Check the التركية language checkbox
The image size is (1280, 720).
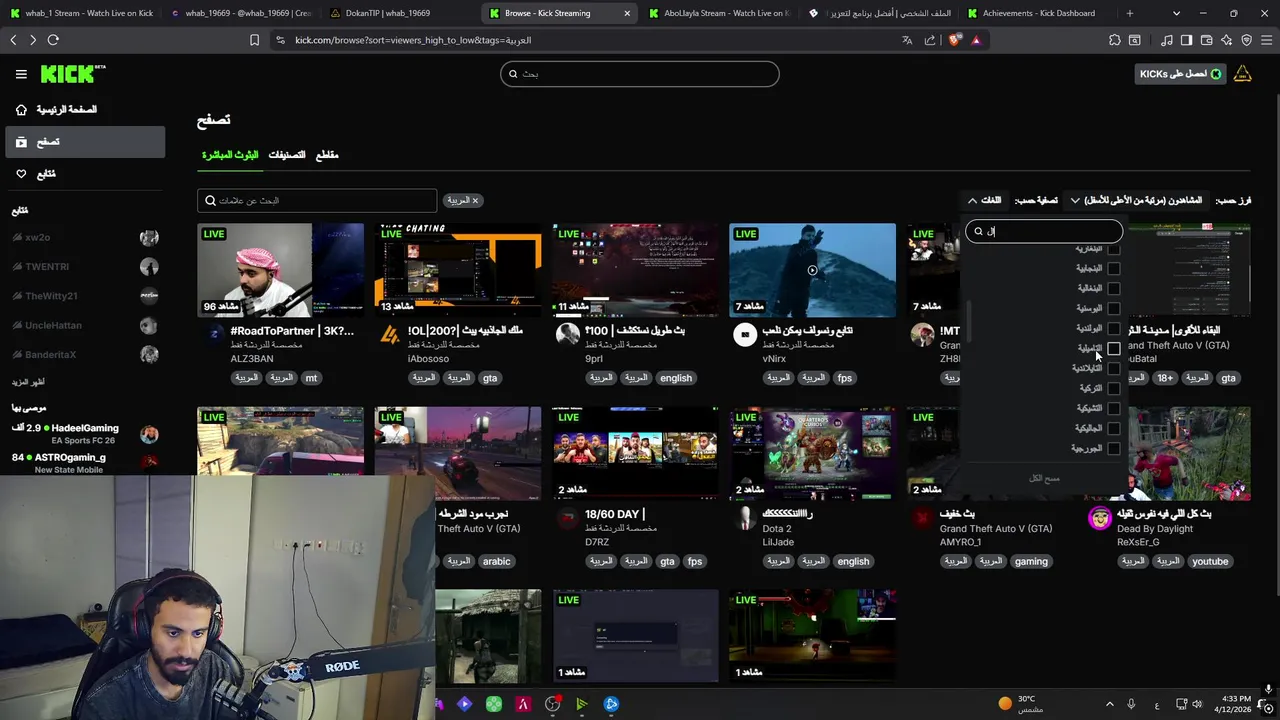pos(1114,389)
